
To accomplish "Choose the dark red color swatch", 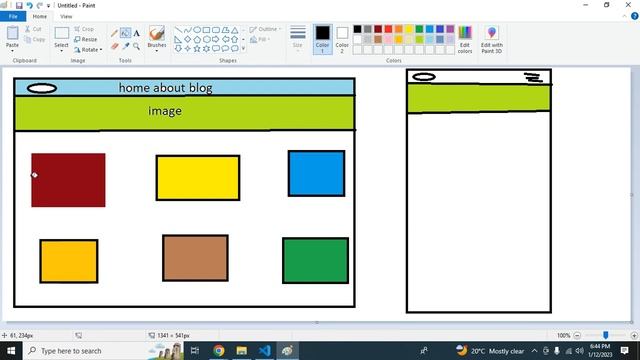I will (x=378, y=29).
